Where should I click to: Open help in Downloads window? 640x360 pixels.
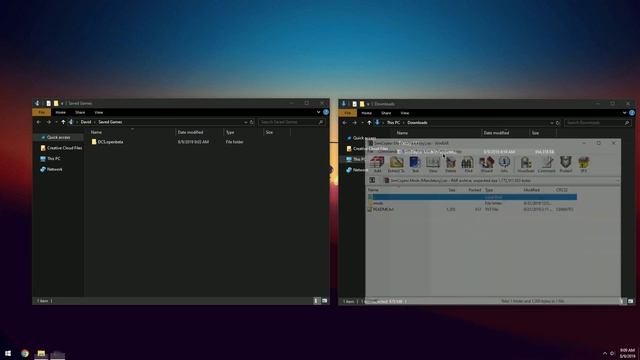(632, 113)
